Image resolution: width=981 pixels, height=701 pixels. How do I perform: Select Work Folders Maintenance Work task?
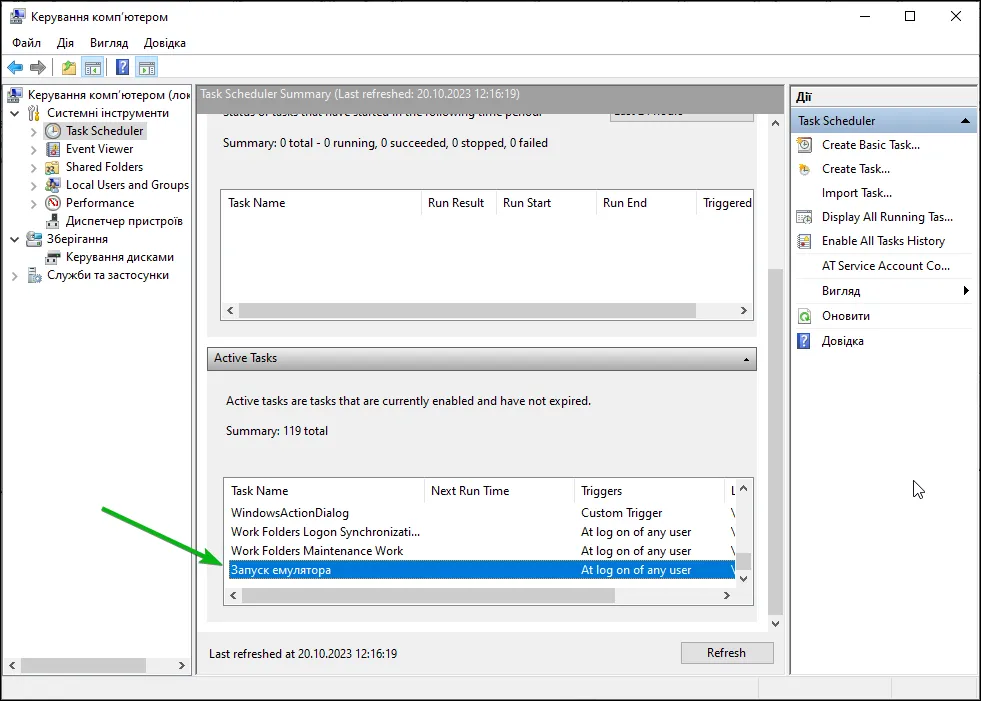(x=482, y=551)
